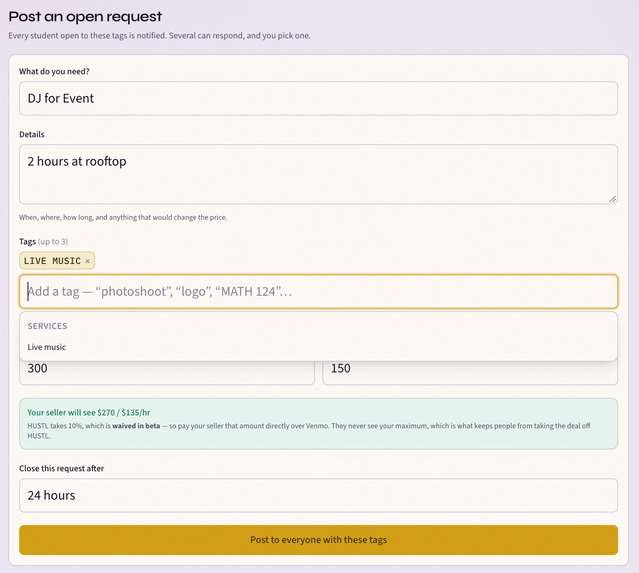639x573 pixels.
Task: Click the 'Every student open to these tags' subtitle
Action: coord(159,35)
